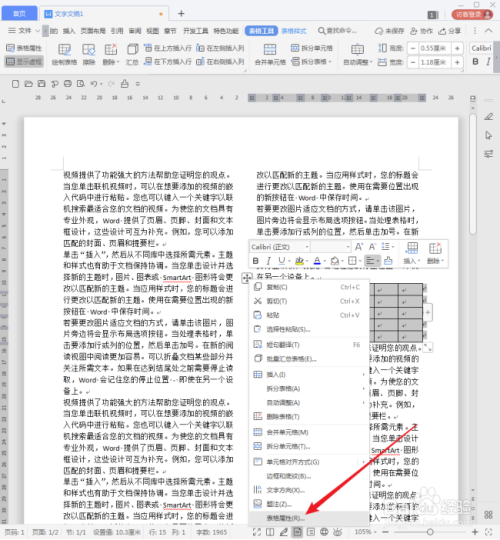500x540 pixels.
Task: Select the 擦除 eraser tool in ribbon
Action: 88,54
